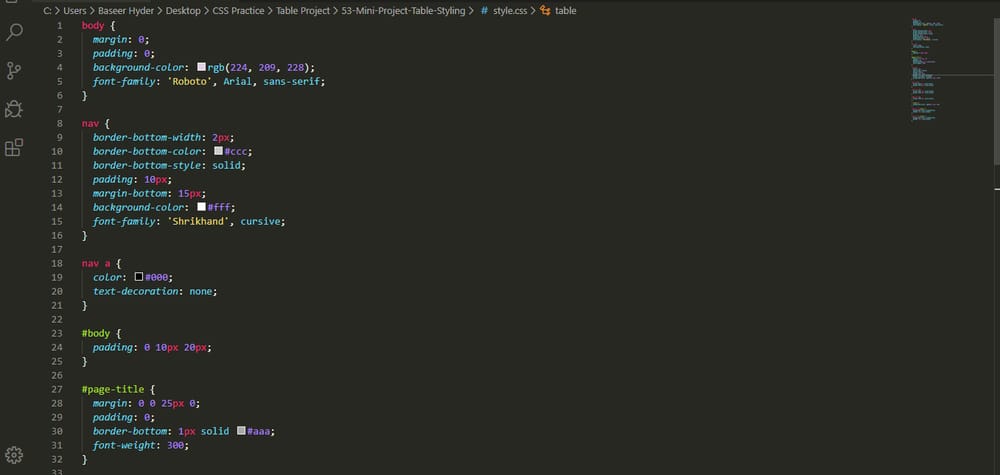This screenshot has width=1000, height=475.
Task: Open the Extensions view
Action: (x=14, y=147)
